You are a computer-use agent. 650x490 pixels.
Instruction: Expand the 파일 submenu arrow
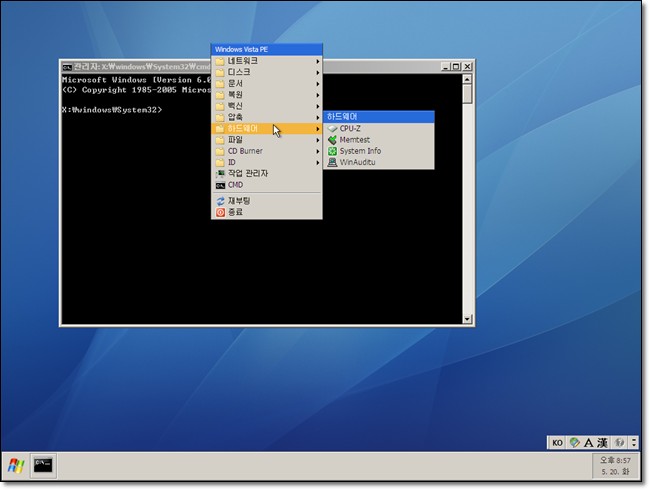coord(318,140)
